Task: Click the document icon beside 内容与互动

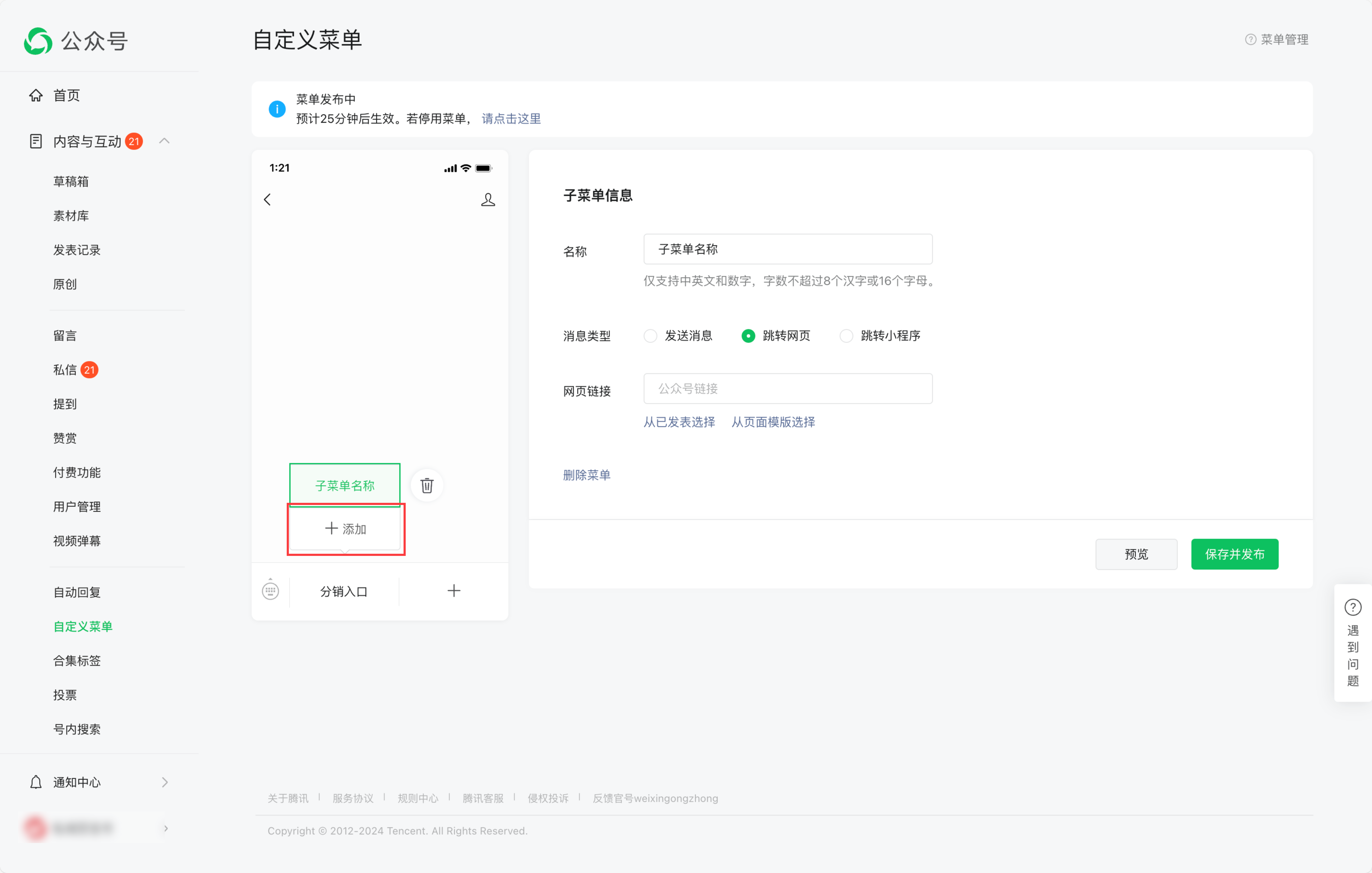Action: 36,141
